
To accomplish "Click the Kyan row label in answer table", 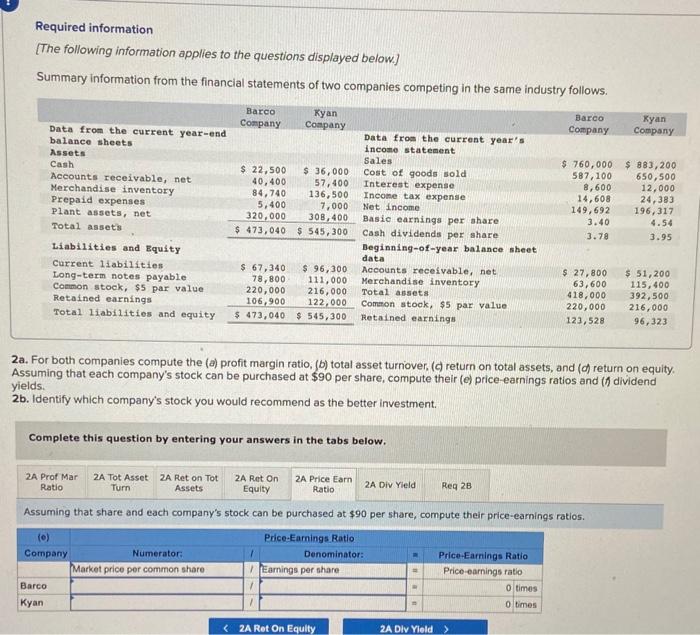I will [x=32, y=602].
